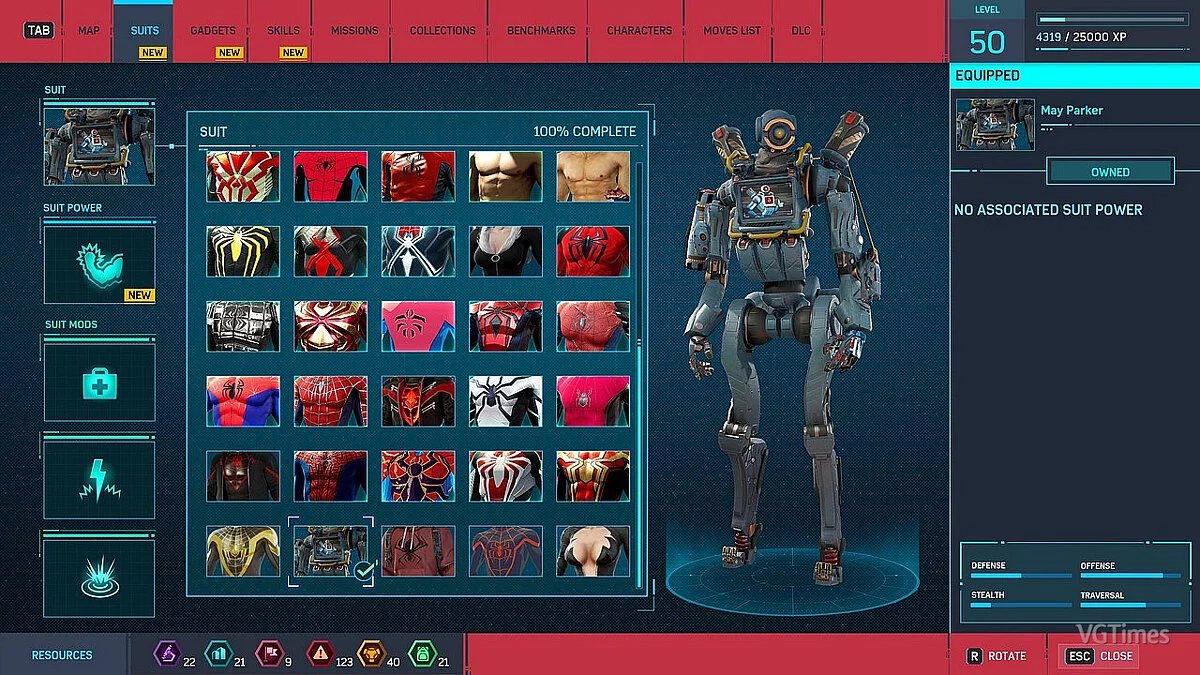Select the Suit Power icon in left panel
Screen dimensions: 1200x675
[x=98, y=263]
